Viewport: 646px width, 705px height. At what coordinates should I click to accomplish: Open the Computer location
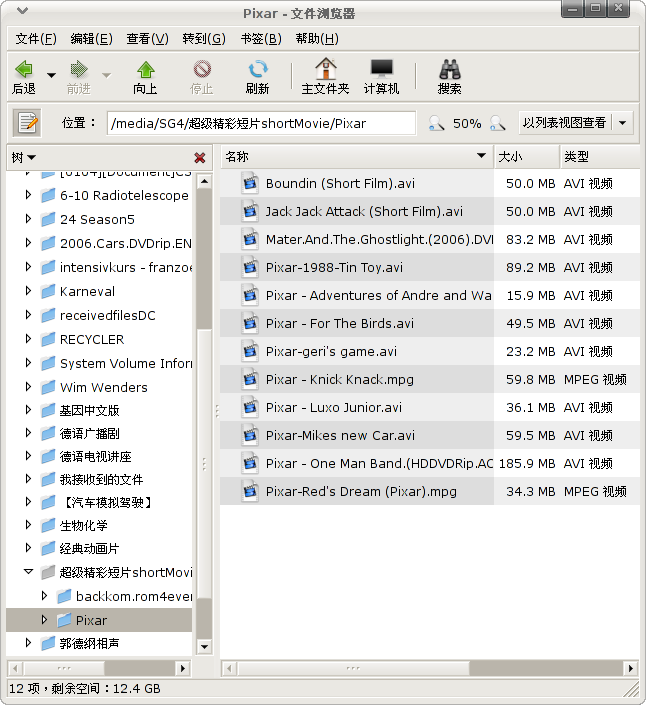(x=381, y=76)
